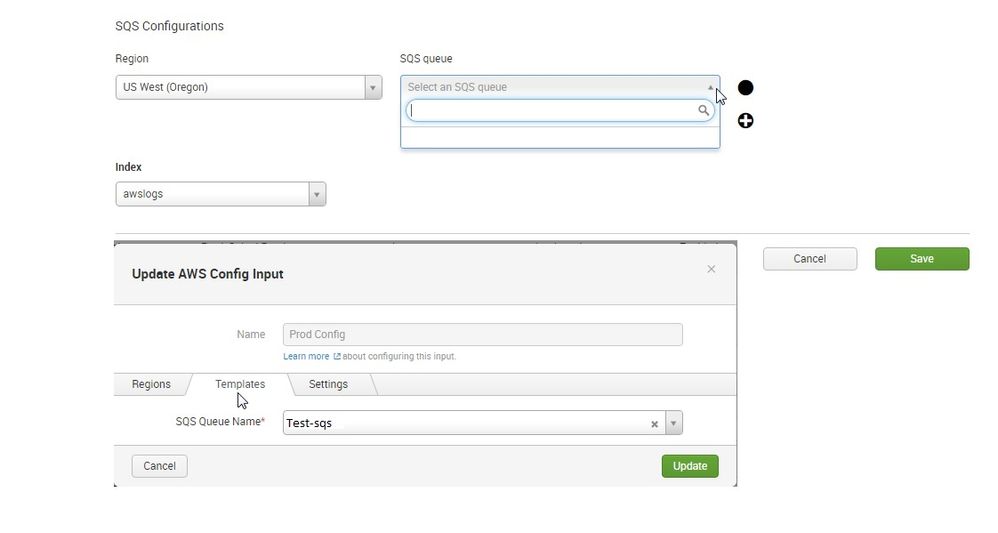Click the magnifier icon in SQS search box
This screenshot has height=533, width=998.
(x=704, y=111)
